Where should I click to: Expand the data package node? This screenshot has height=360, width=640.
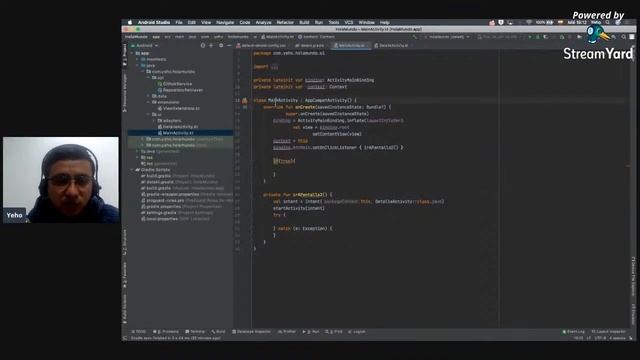[x=149, y=96]
